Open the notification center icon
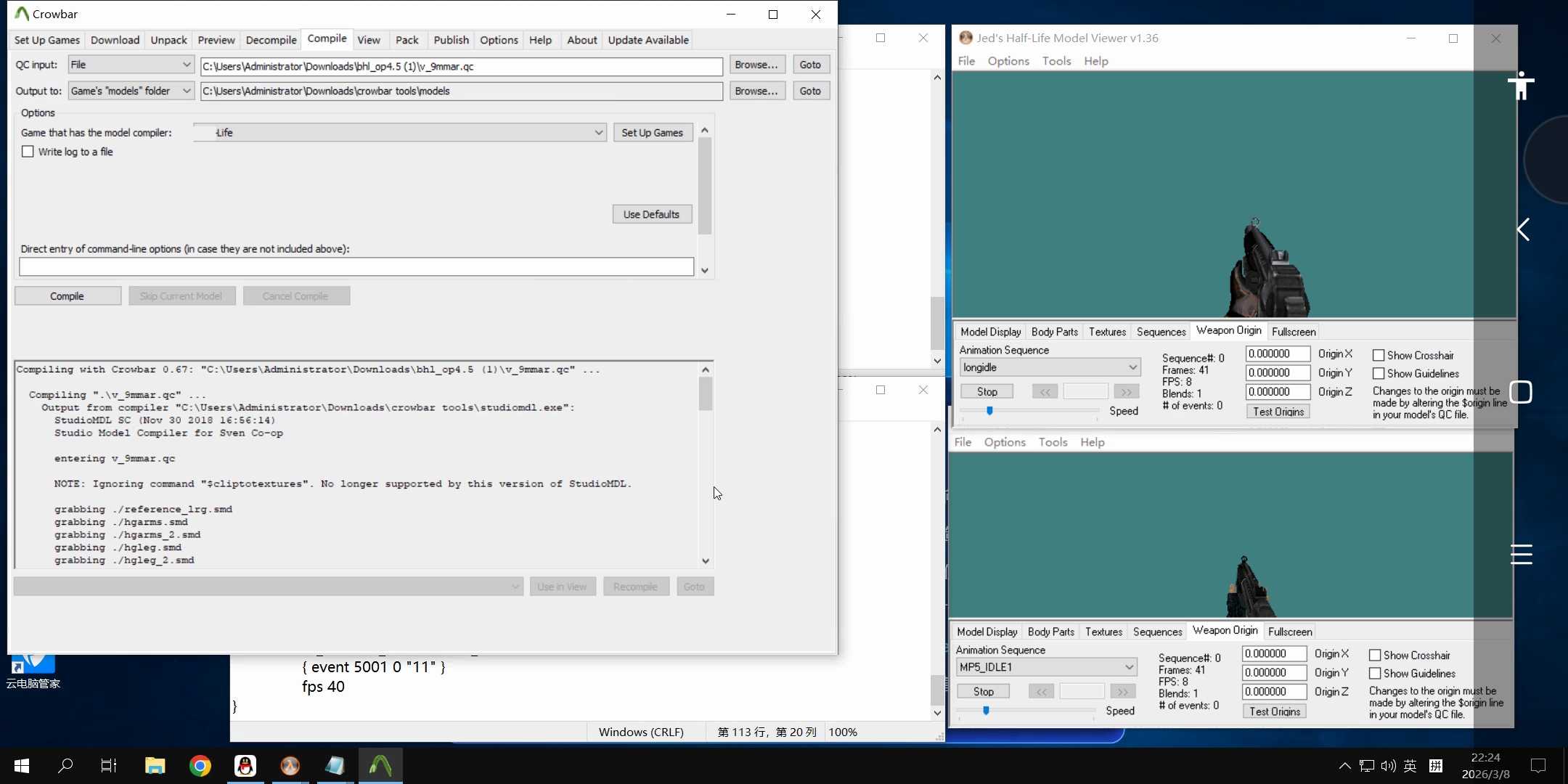Screen dimensions: 1568x784 [1538, 766]
